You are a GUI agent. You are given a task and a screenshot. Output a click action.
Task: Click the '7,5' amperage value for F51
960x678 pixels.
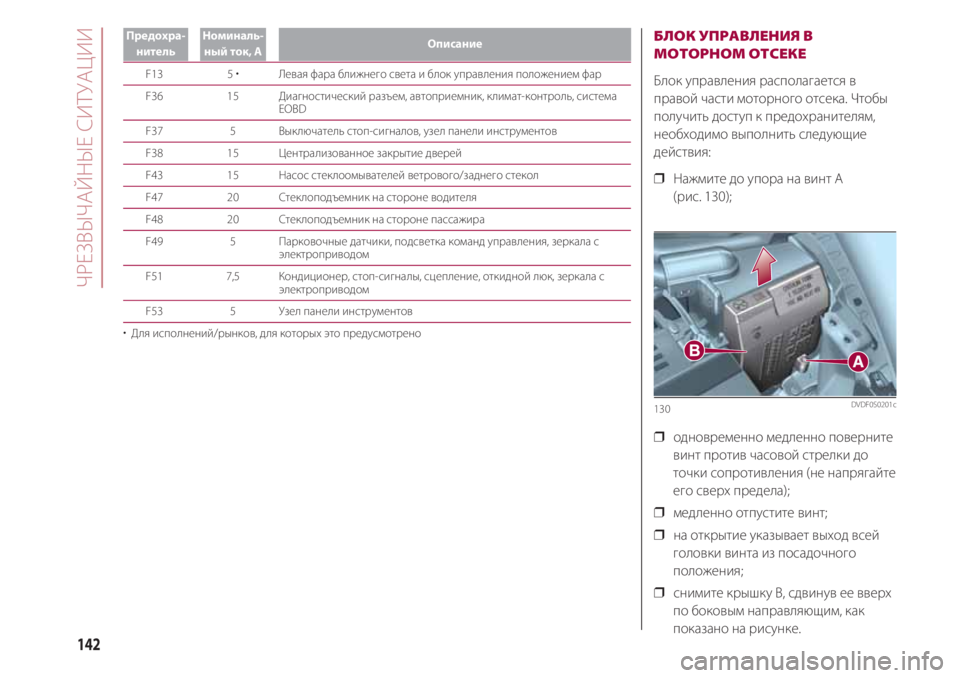[233, 276]
